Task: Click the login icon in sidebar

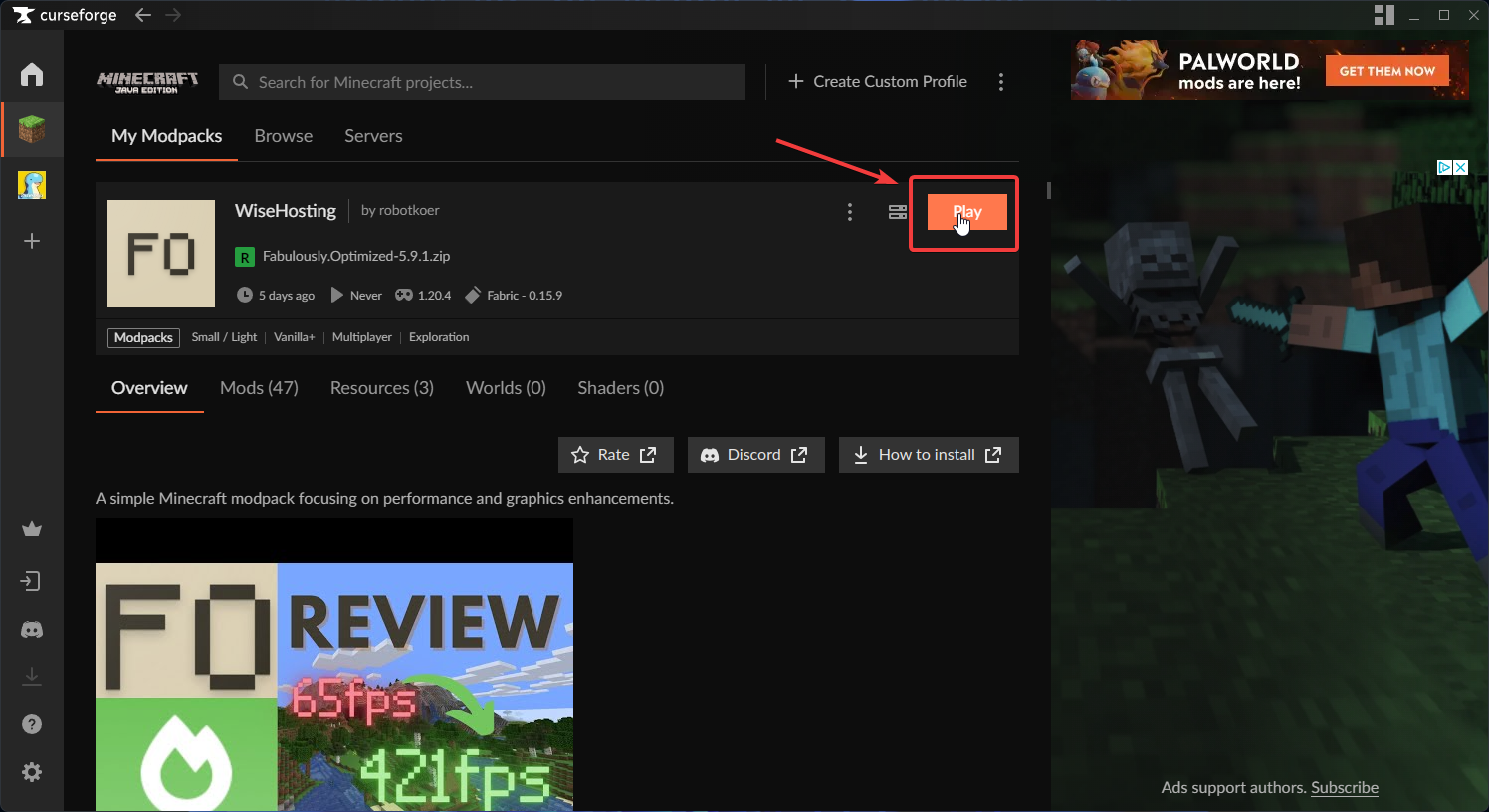Action: (32, 581)
